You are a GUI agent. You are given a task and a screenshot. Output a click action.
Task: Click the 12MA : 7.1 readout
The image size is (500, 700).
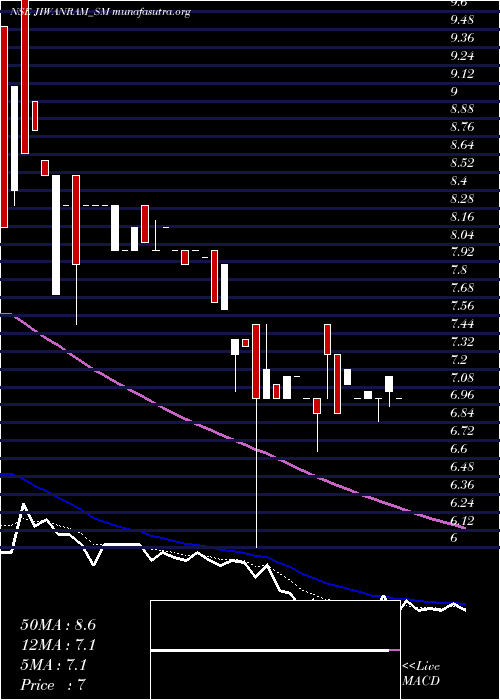[x=58, y=645]
